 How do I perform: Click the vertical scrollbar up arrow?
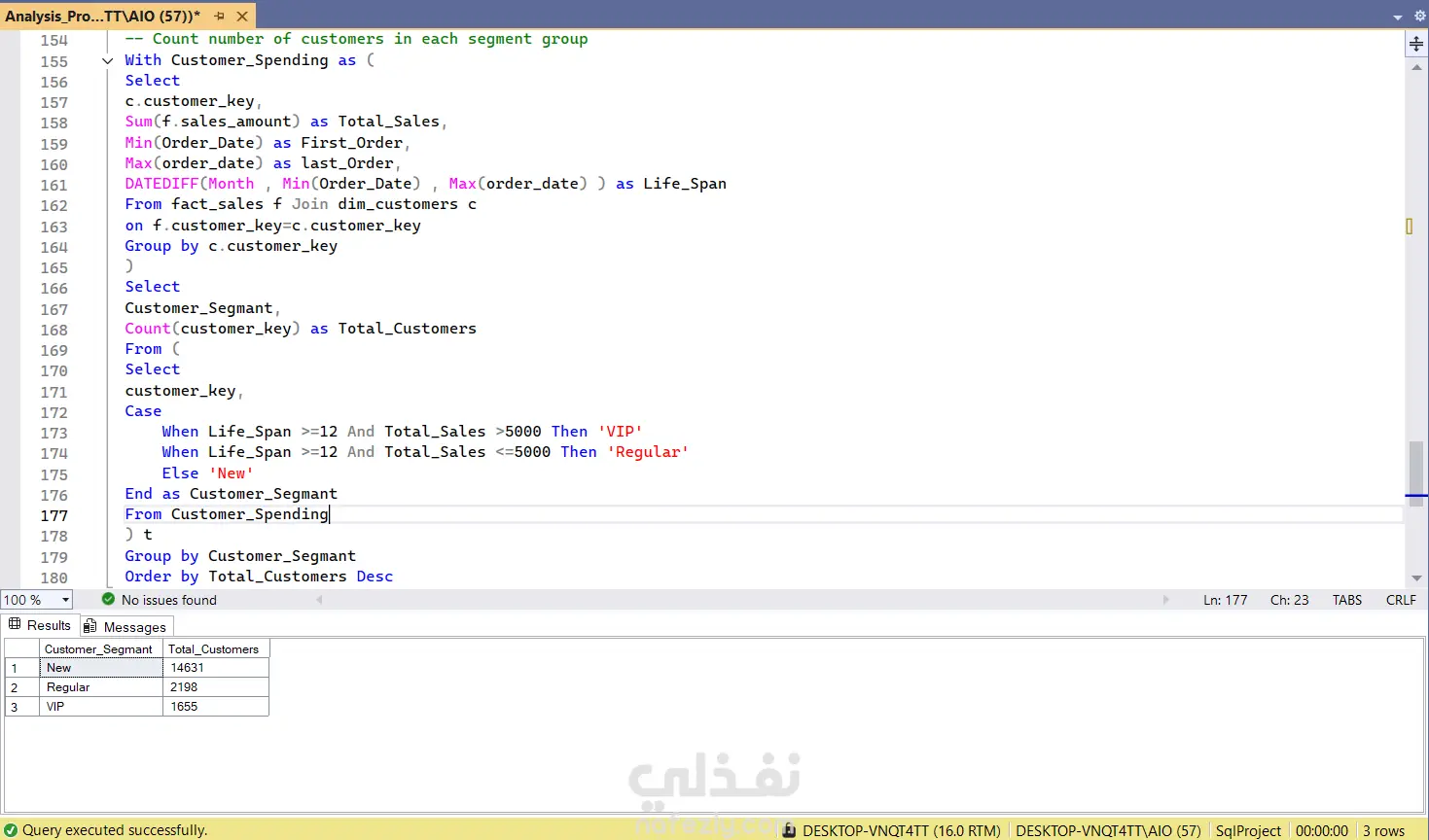[x=1416, y=66]
